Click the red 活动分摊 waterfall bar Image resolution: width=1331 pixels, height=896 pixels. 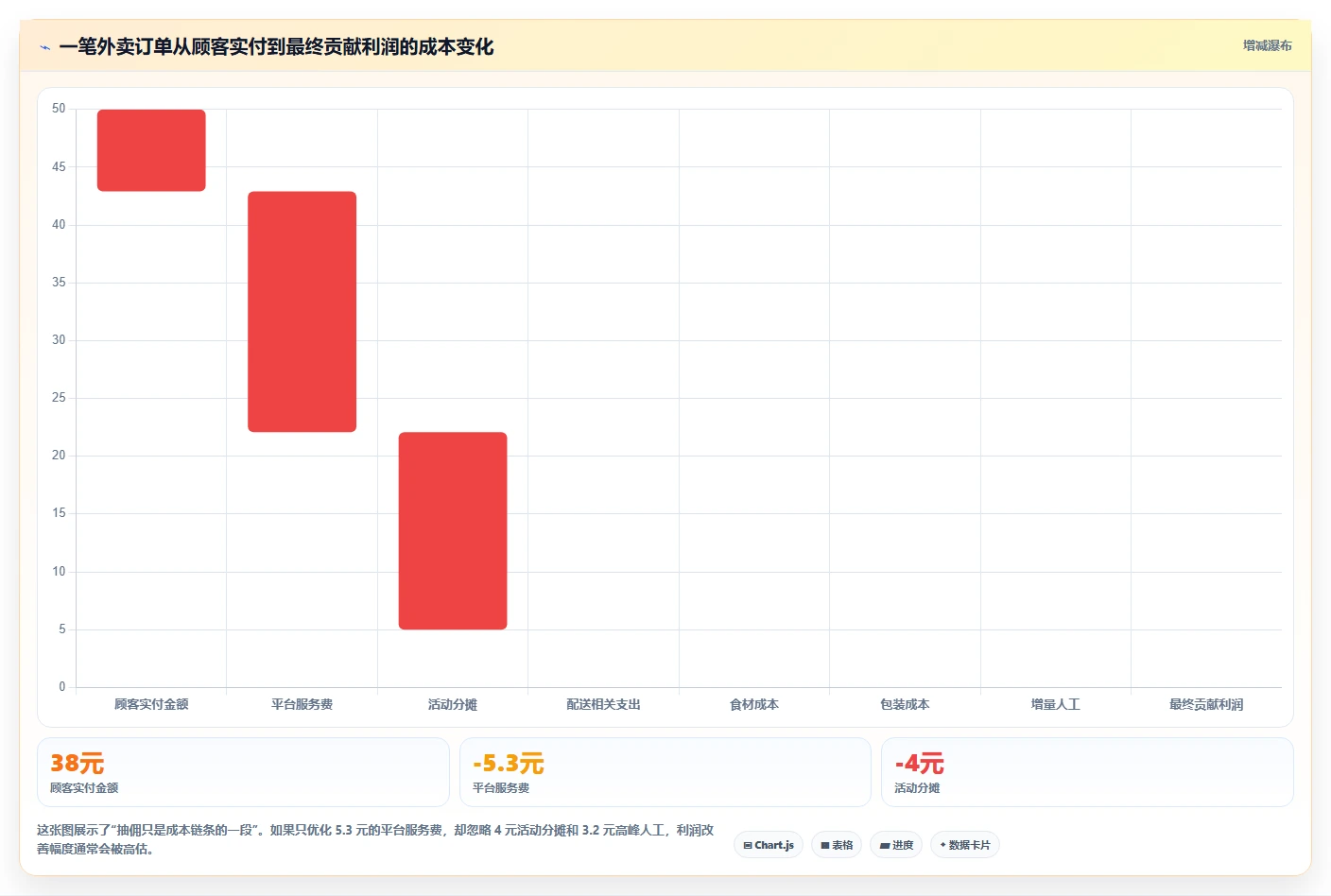(x=453, y=530)
